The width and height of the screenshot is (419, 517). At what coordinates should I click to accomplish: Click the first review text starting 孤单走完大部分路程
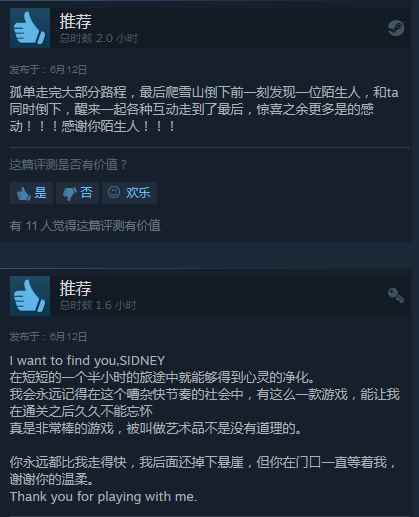[x=204, y=109]
